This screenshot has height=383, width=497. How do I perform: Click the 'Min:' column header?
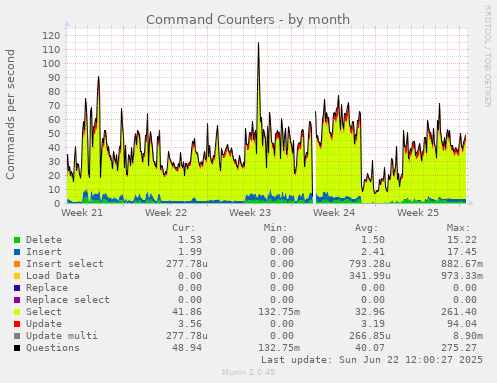(x=275, y=228)
